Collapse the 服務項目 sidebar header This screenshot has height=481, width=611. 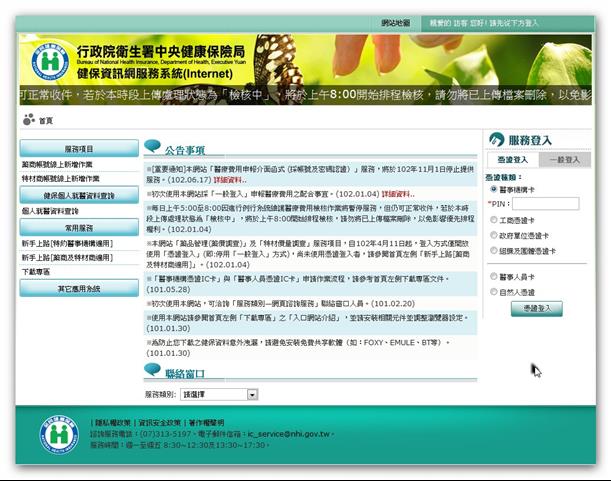pyautogui.click(x=79, y=147)
